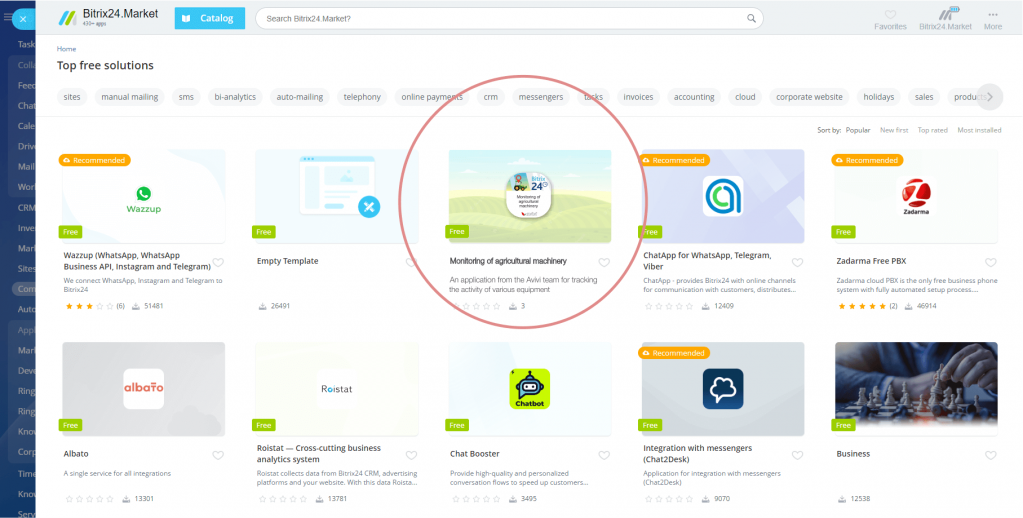Sort solutions by Top rated
The width and height of the screenshot is (1023, 518).
932,130
